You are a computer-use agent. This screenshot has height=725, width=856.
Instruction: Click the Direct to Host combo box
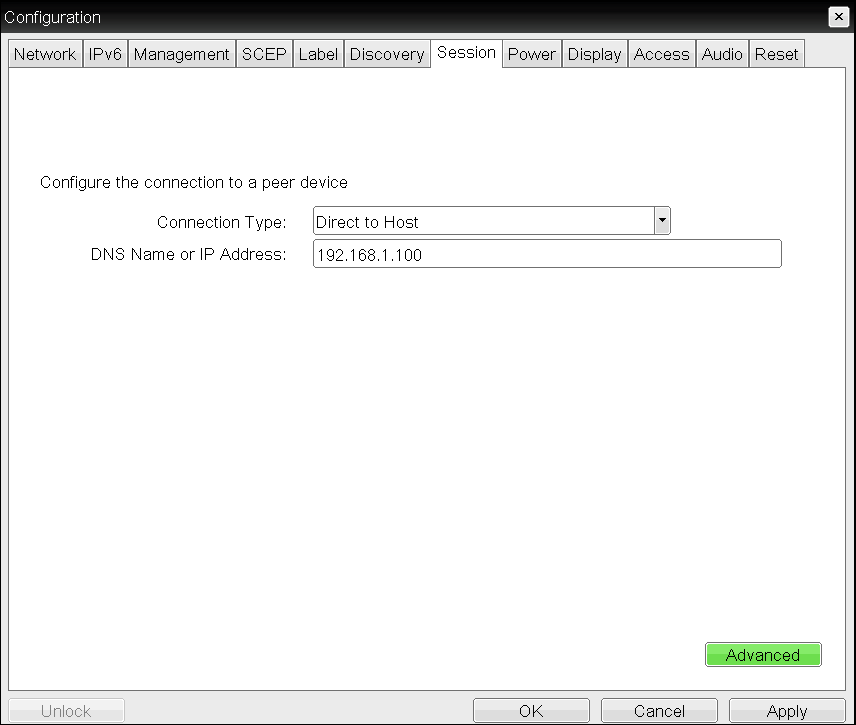pos(491,221)
